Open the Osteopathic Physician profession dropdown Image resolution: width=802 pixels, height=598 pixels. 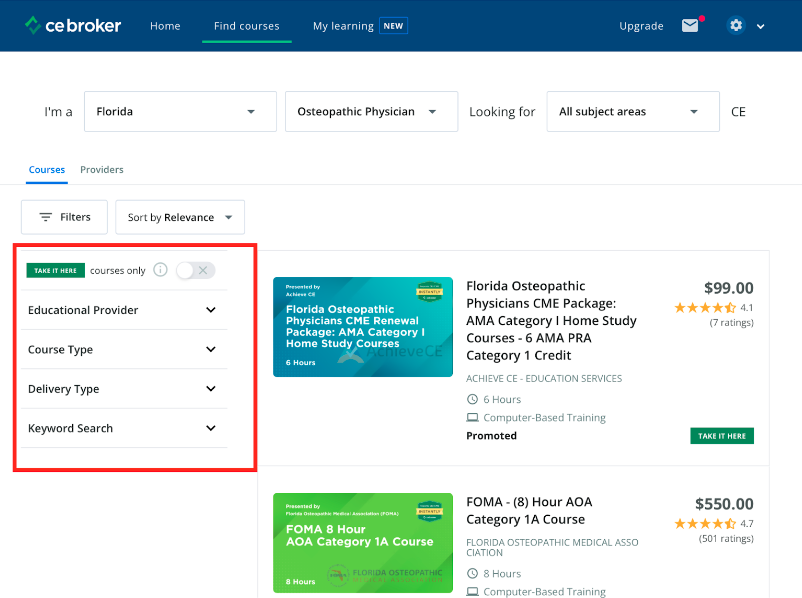click(371, 112)
